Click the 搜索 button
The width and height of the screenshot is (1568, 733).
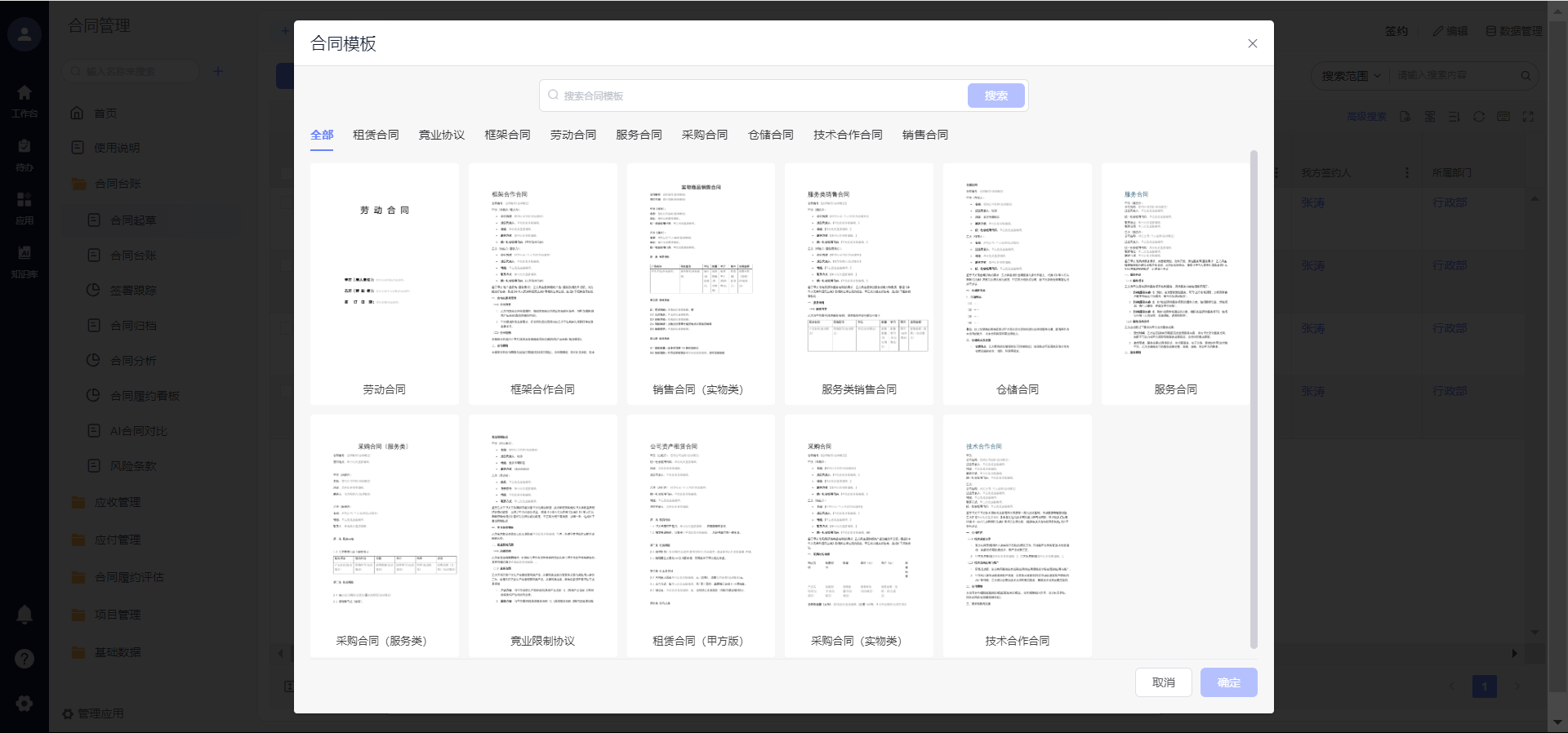pyautogui.click(x=996, y=96)
